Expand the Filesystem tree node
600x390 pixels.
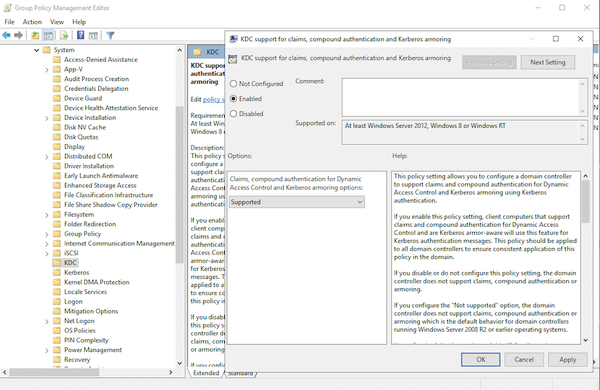click(x=47, y=215)
